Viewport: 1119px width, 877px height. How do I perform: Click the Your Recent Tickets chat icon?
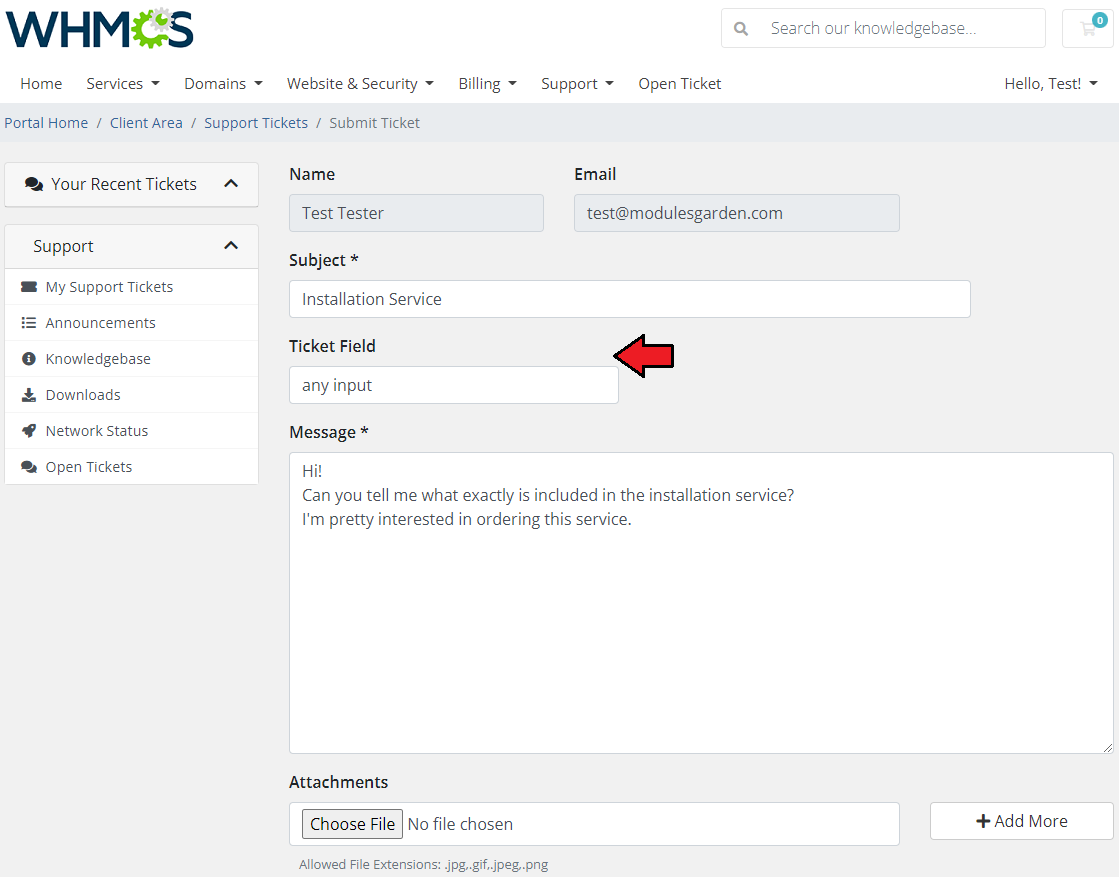click(x=34, y=184)
